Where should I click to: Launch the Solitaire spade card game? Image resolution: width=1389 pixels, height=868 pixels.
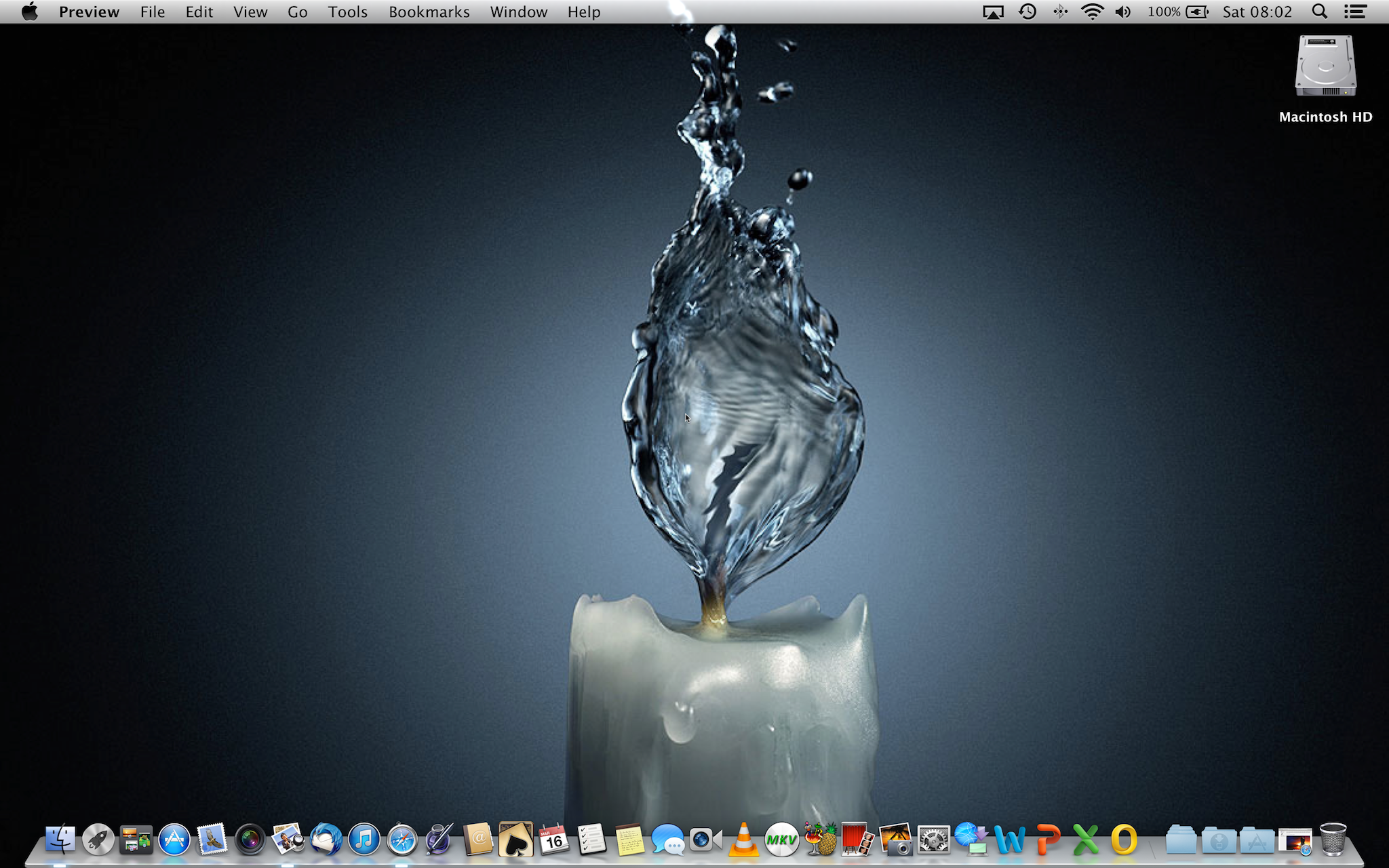point(515,840)
